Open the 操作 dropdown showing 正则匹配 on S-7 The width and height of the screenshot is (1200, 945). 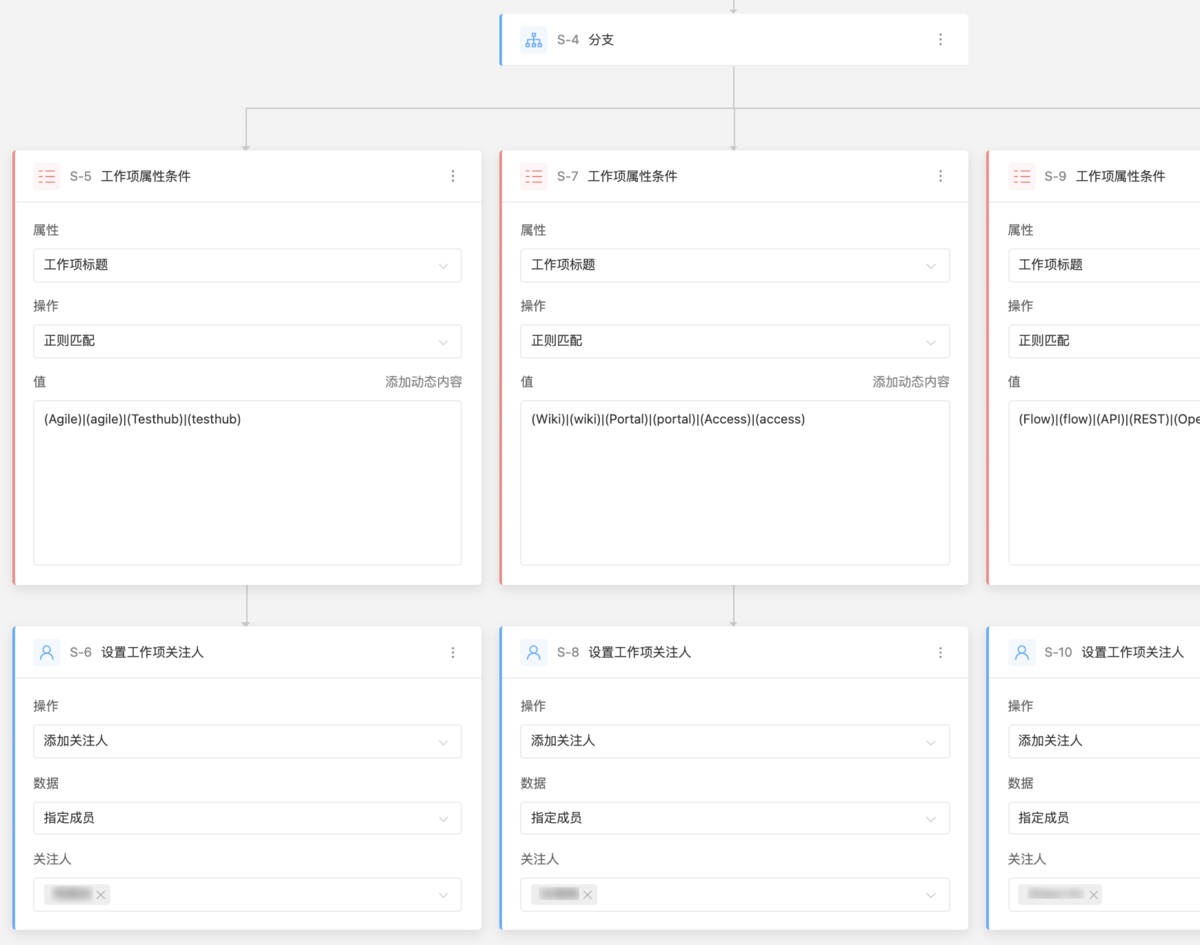coord(734,341)
